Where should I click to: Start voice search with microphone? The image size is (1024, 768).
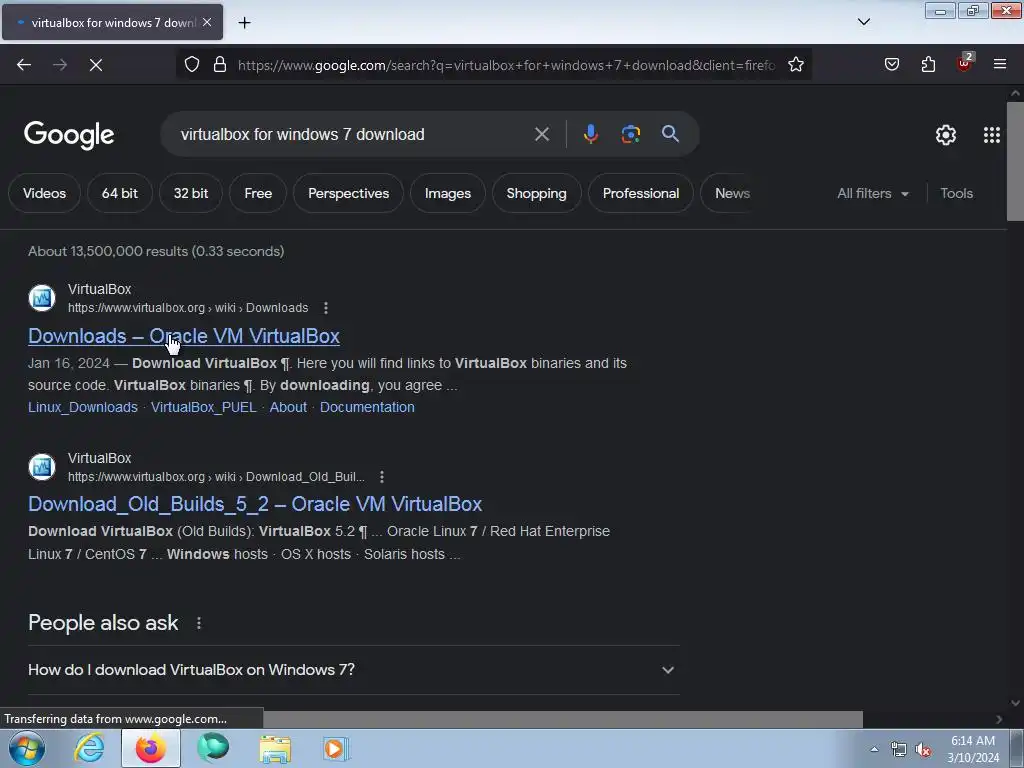[x=590, y=134]
